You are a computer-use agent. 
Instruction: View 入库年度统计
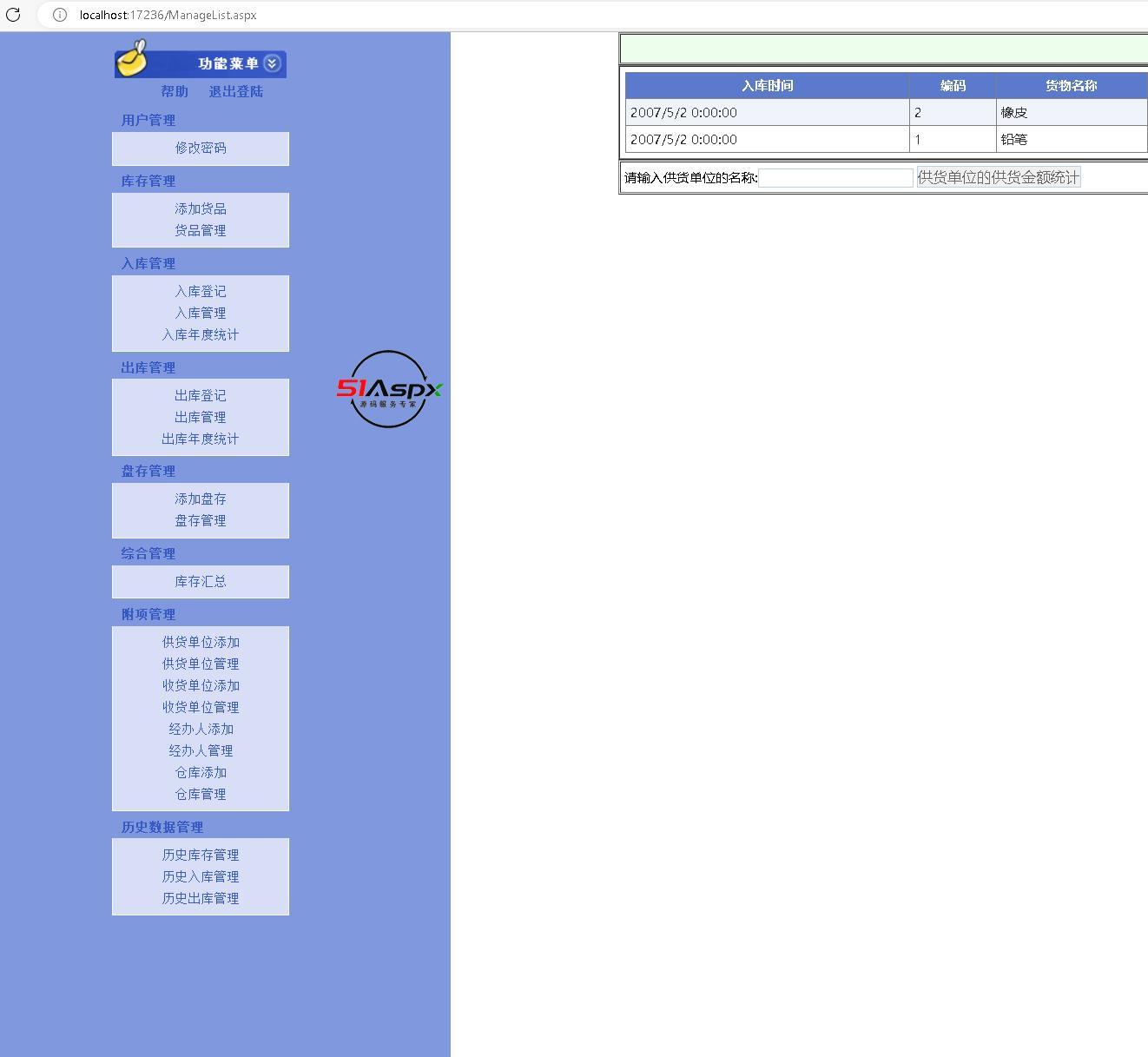coord(201,334)
